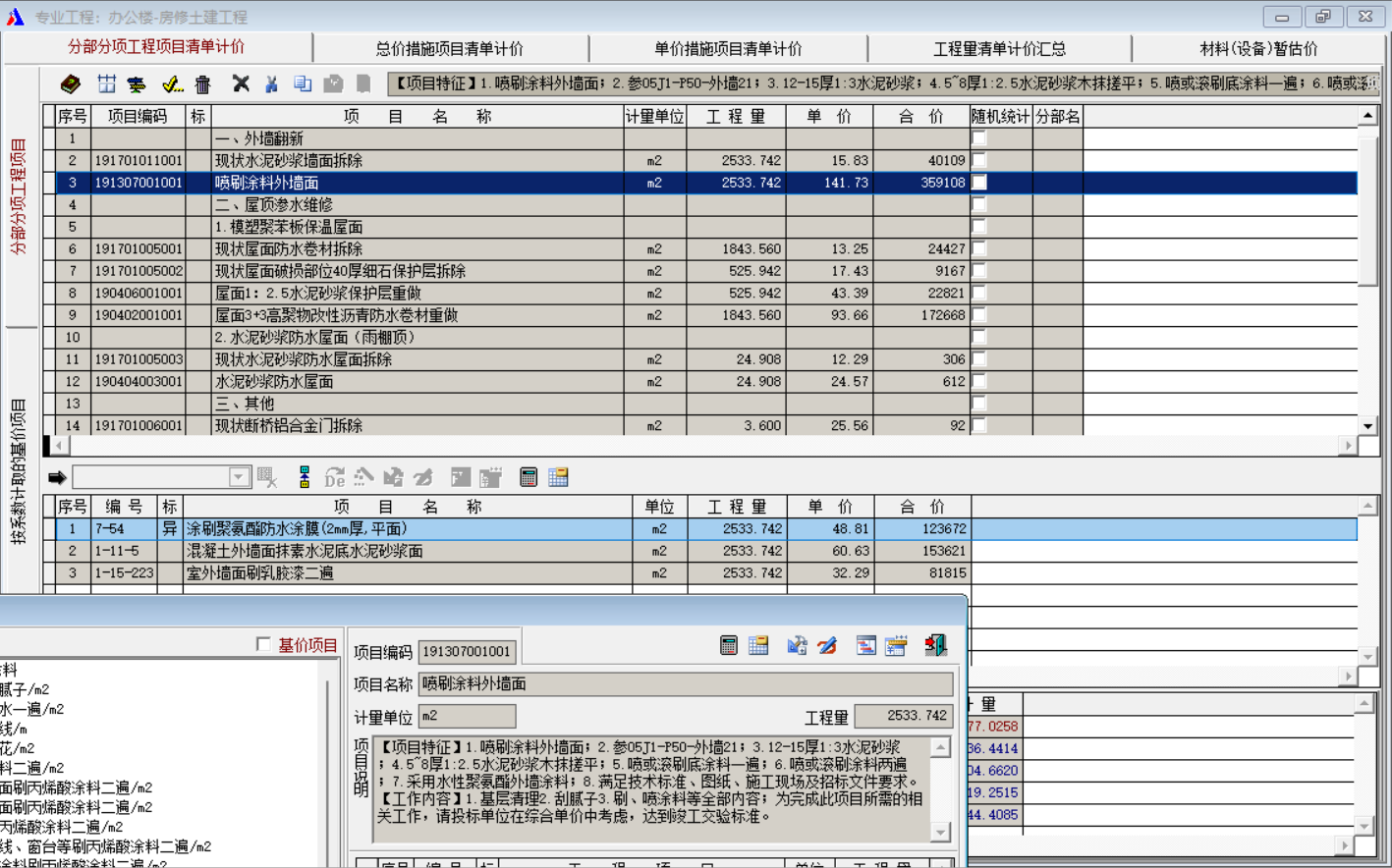This screenshot has height=868, width=1392.
Task: Click the copy pages icon in top toolbar
Action: 303,84
